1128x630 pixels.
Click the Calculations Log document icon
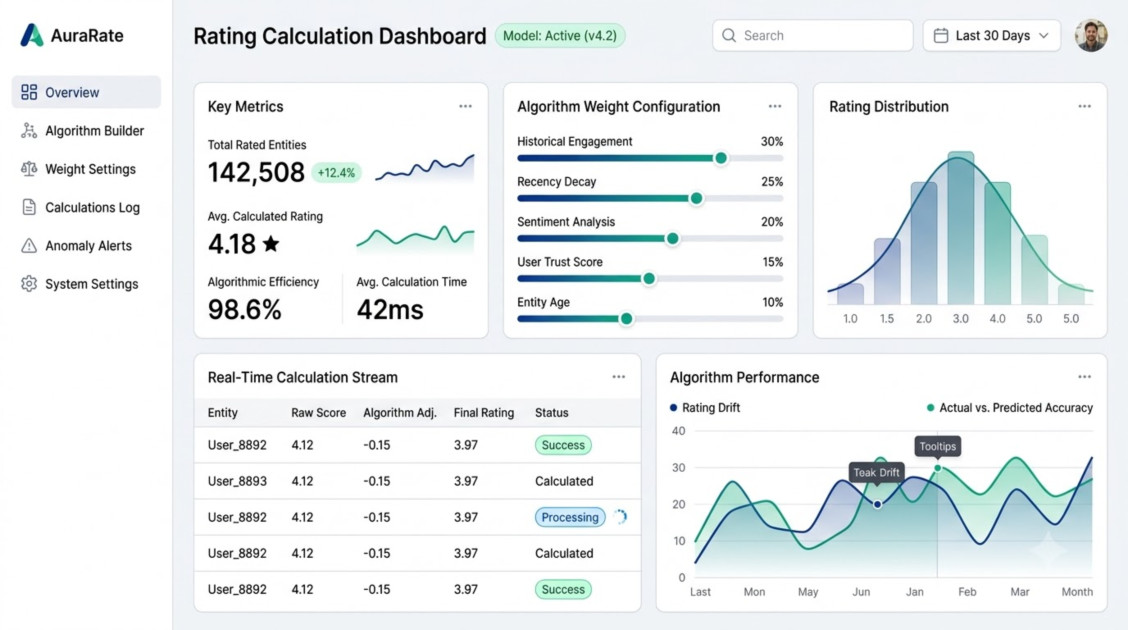tap(29, 207)
